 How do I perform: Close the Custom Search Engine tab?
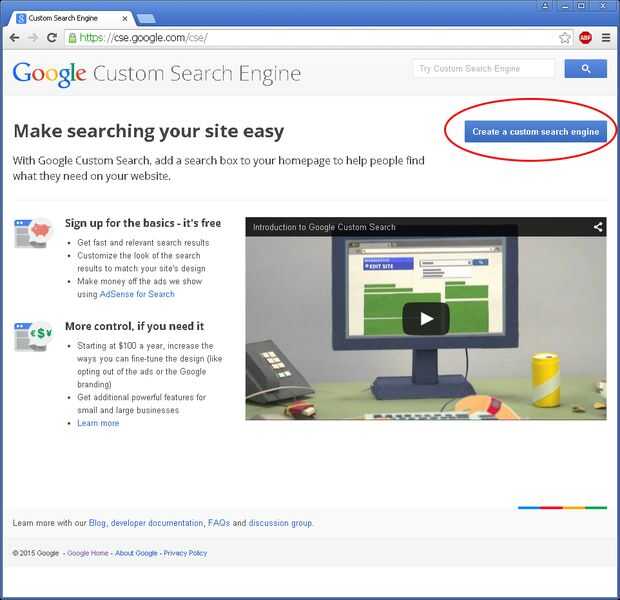125,18
